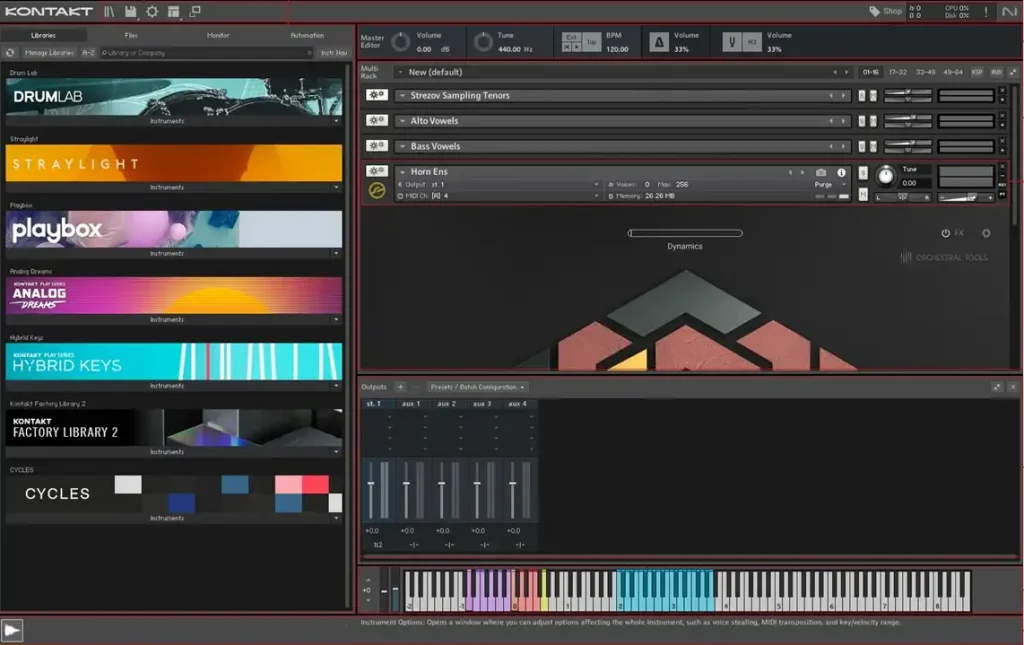Screen dimensions: 1024x645
Task: Open instrument options for Alto Vowels
Action: 376,121
